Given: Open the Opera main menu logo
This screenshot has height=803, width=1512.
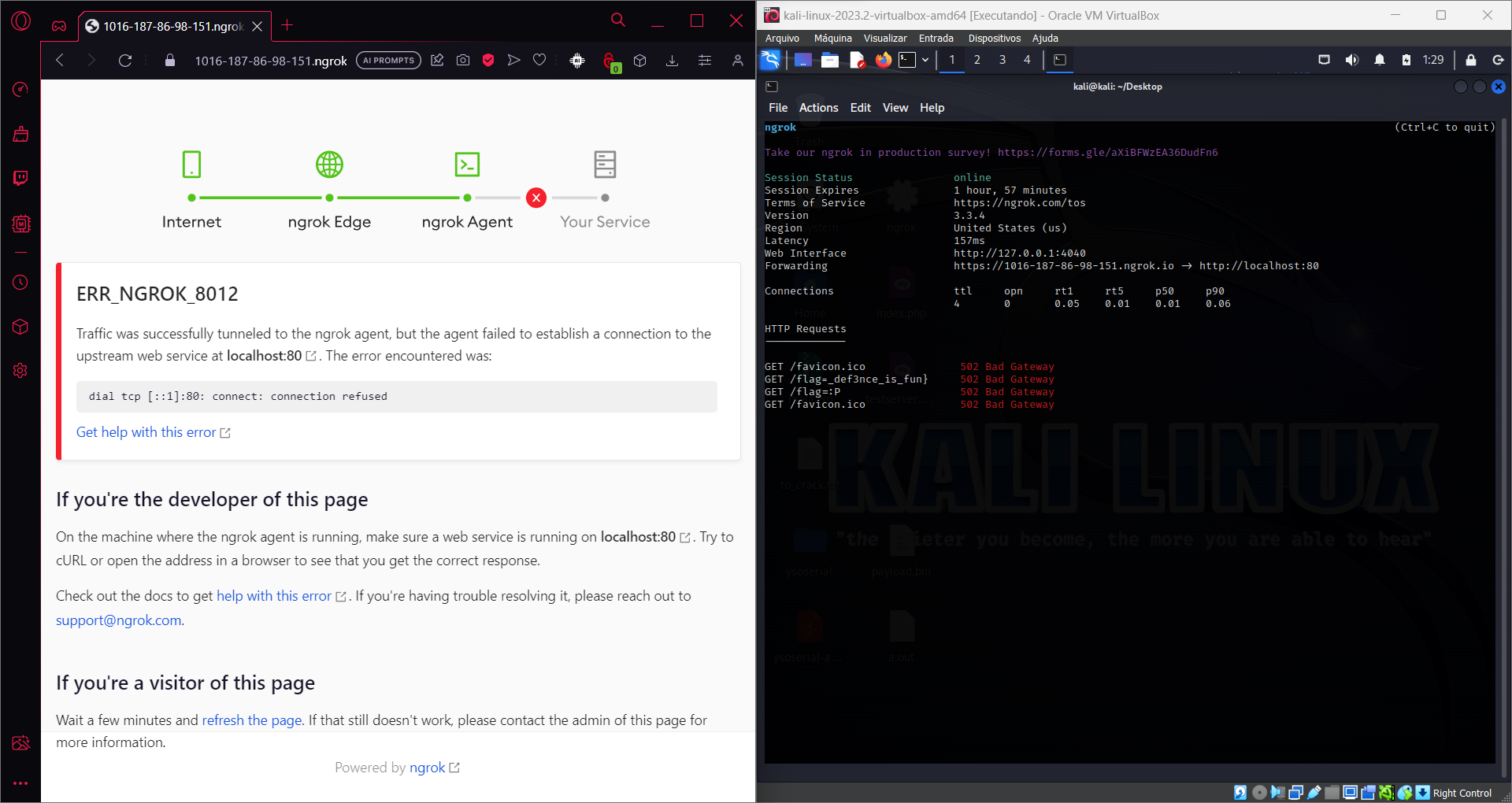Looking at the screenshot, I should [21, 21].
